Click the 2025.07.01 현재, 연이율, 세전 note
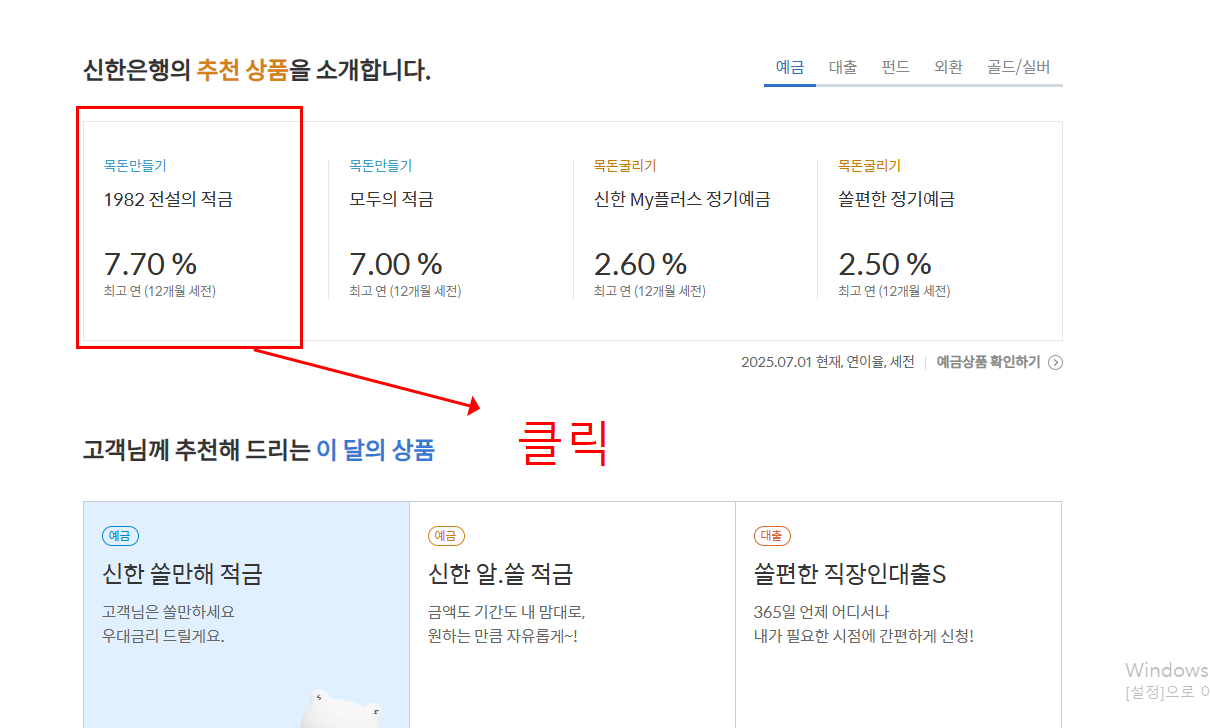This screenshot has height=728, width=1210. coord(827,362)
